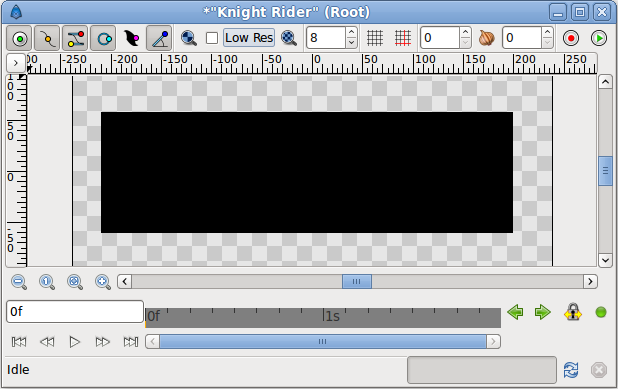Click the Synfig window menu icon

(15, 12)
